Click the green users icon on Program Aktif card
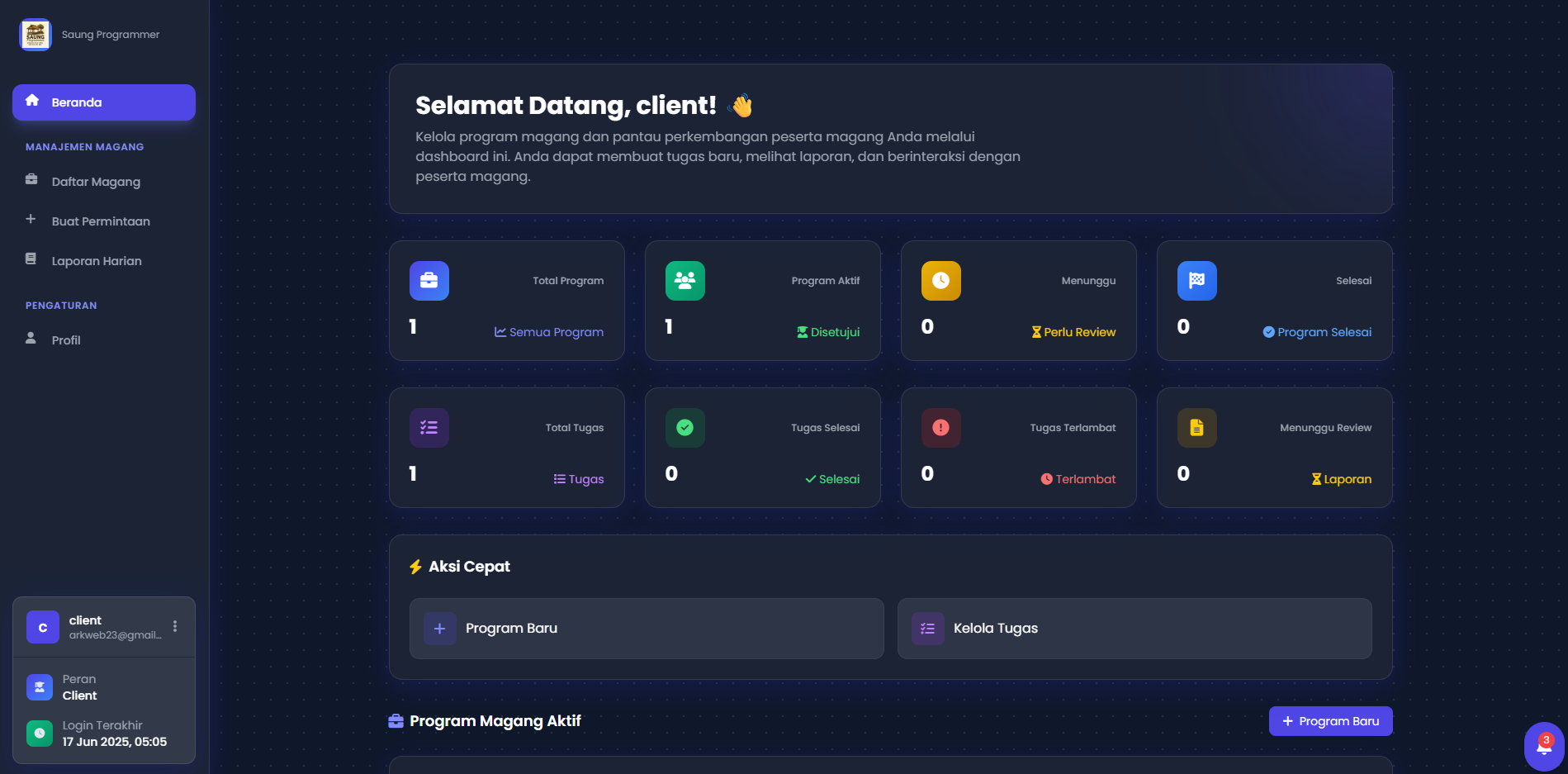Viewport: 1568px width, 774px height. pos(685,280)
